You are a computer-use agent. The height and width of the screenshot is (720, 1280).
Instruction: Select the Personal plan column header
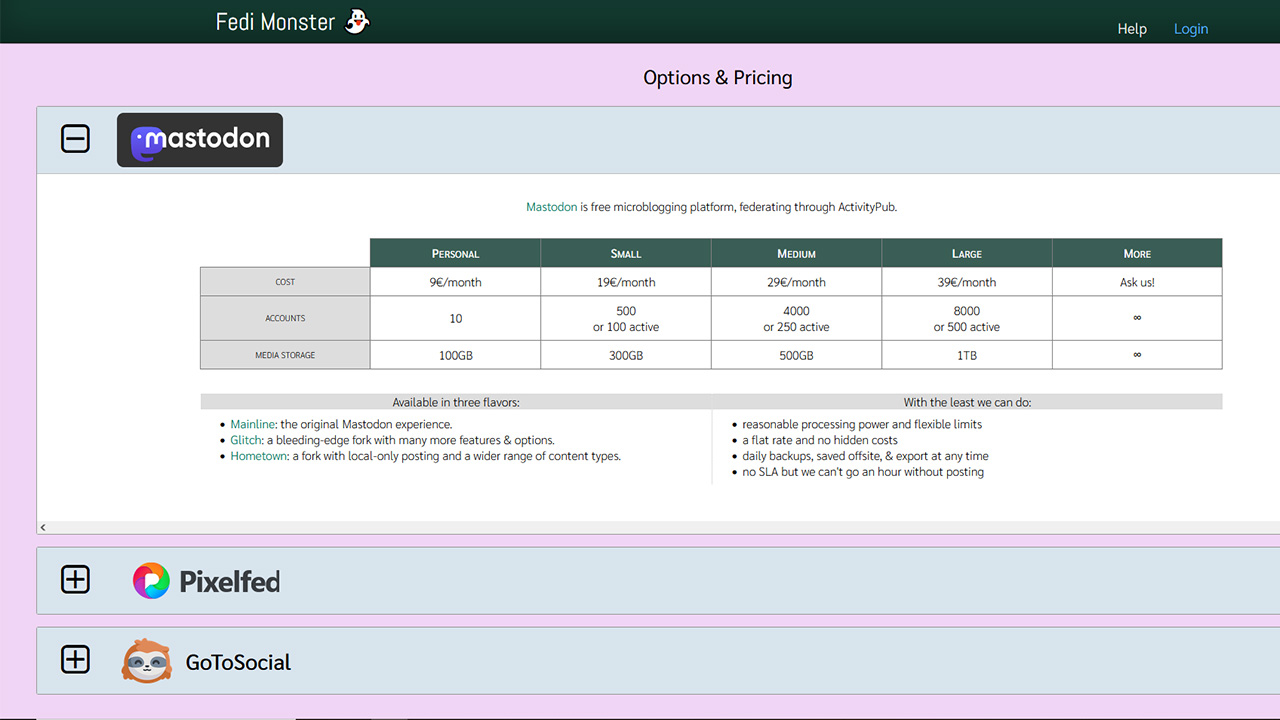(455, 254)
